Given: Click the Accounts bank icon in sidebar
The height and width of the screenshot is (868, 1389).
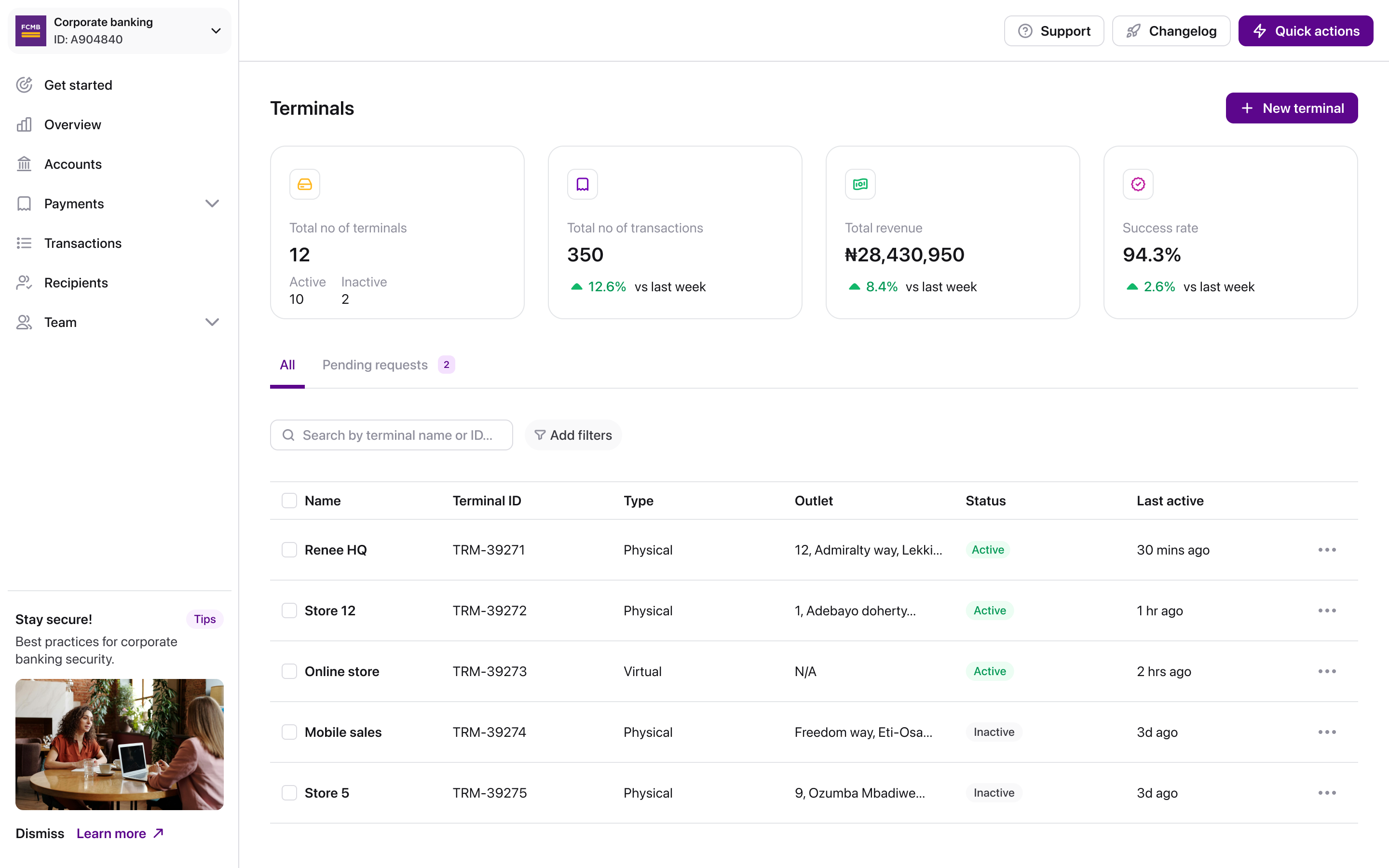Looking at the screenshot, I should click(24, 164).
